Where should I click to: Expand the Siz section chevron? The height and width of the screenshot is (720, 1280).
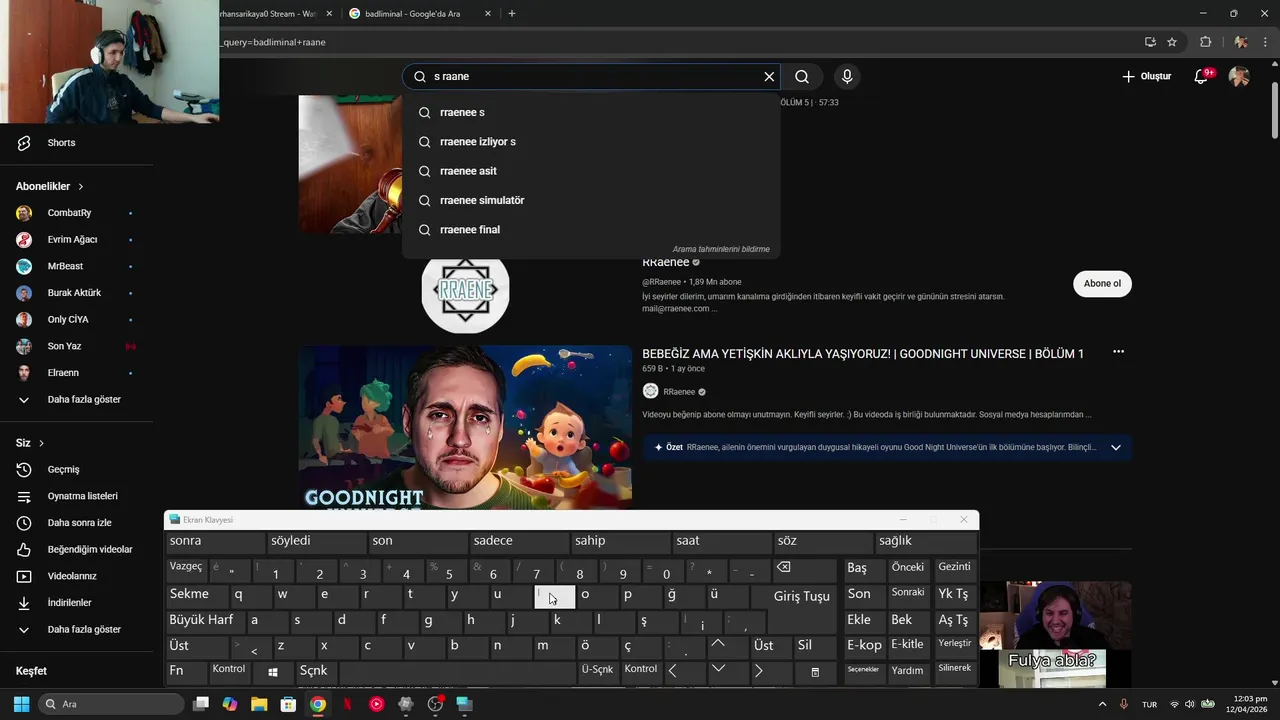coord(41,443)
